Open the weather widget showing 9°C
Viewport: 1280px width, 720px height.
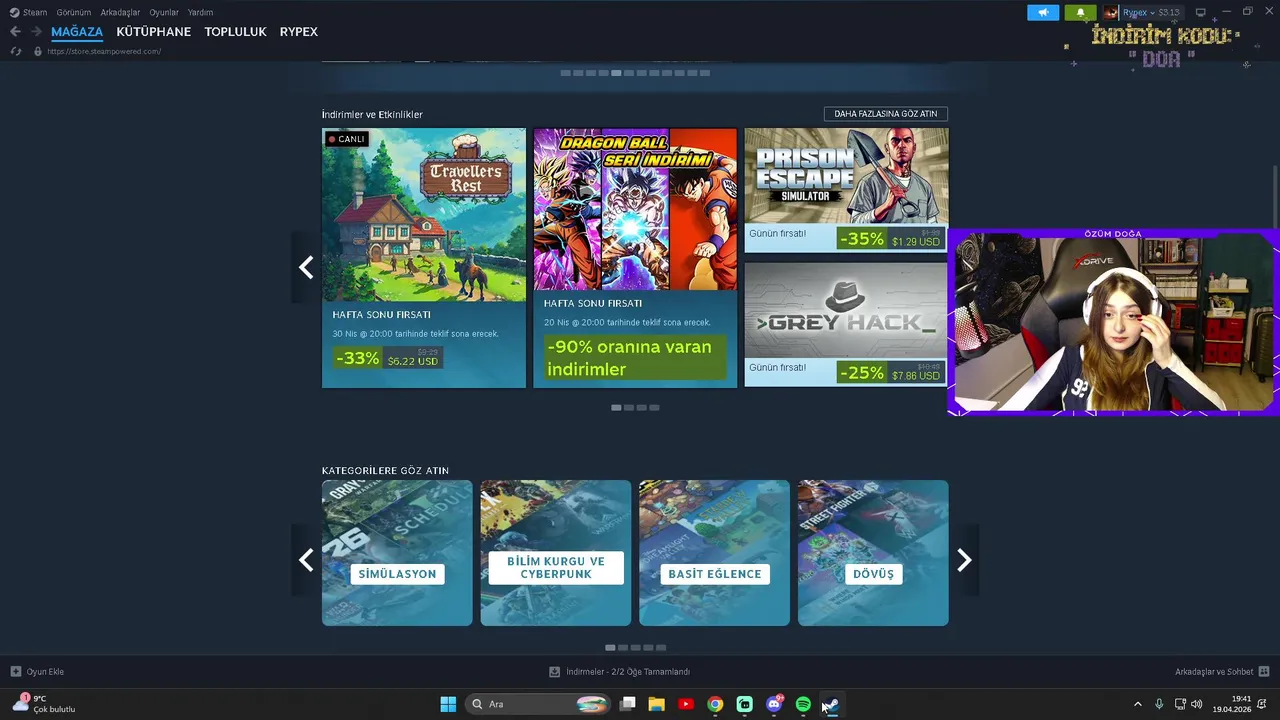click(45, 704)
